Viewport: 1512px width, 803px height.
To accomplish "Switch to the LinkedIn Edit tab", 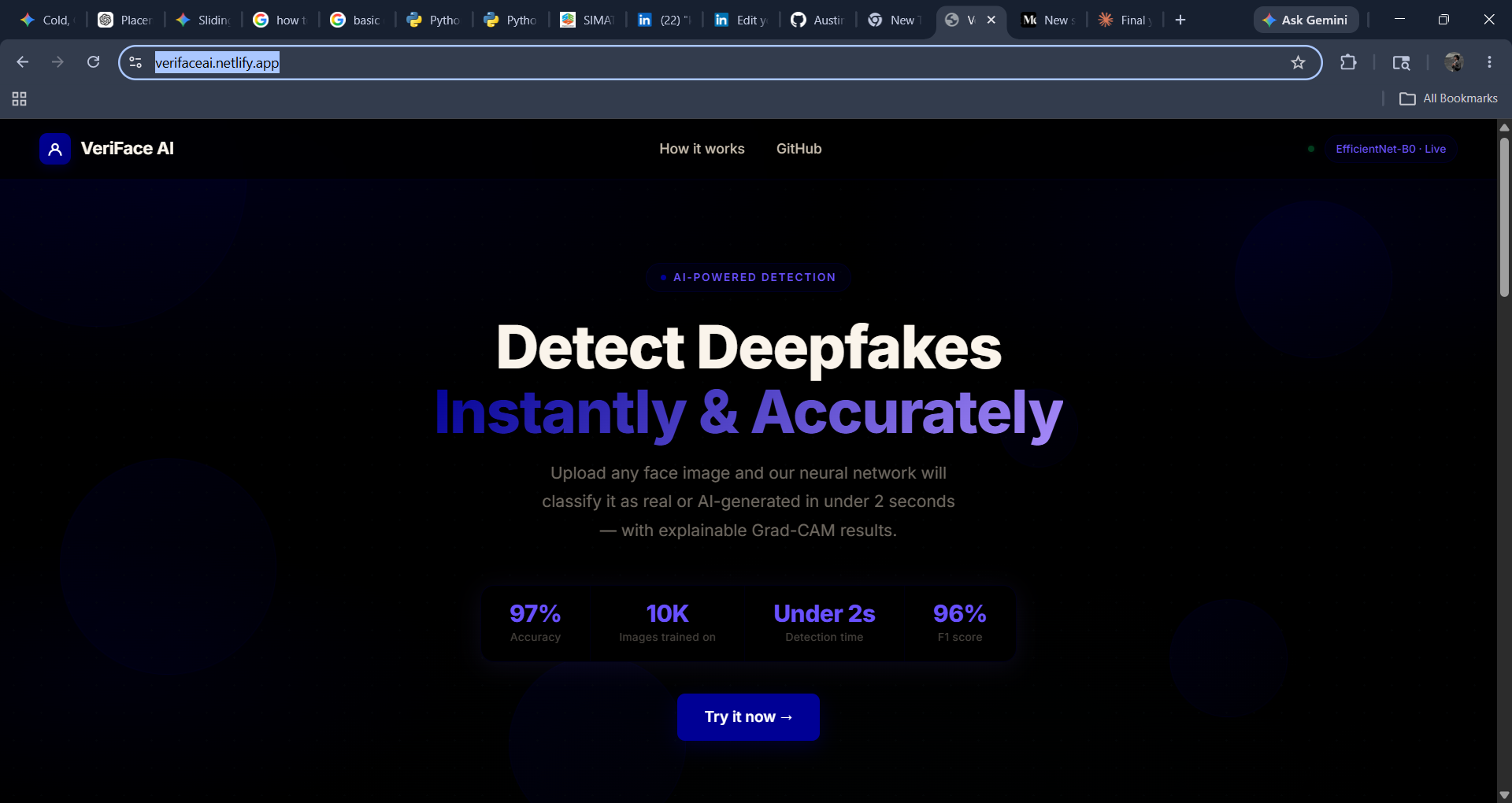I will 741,20.
